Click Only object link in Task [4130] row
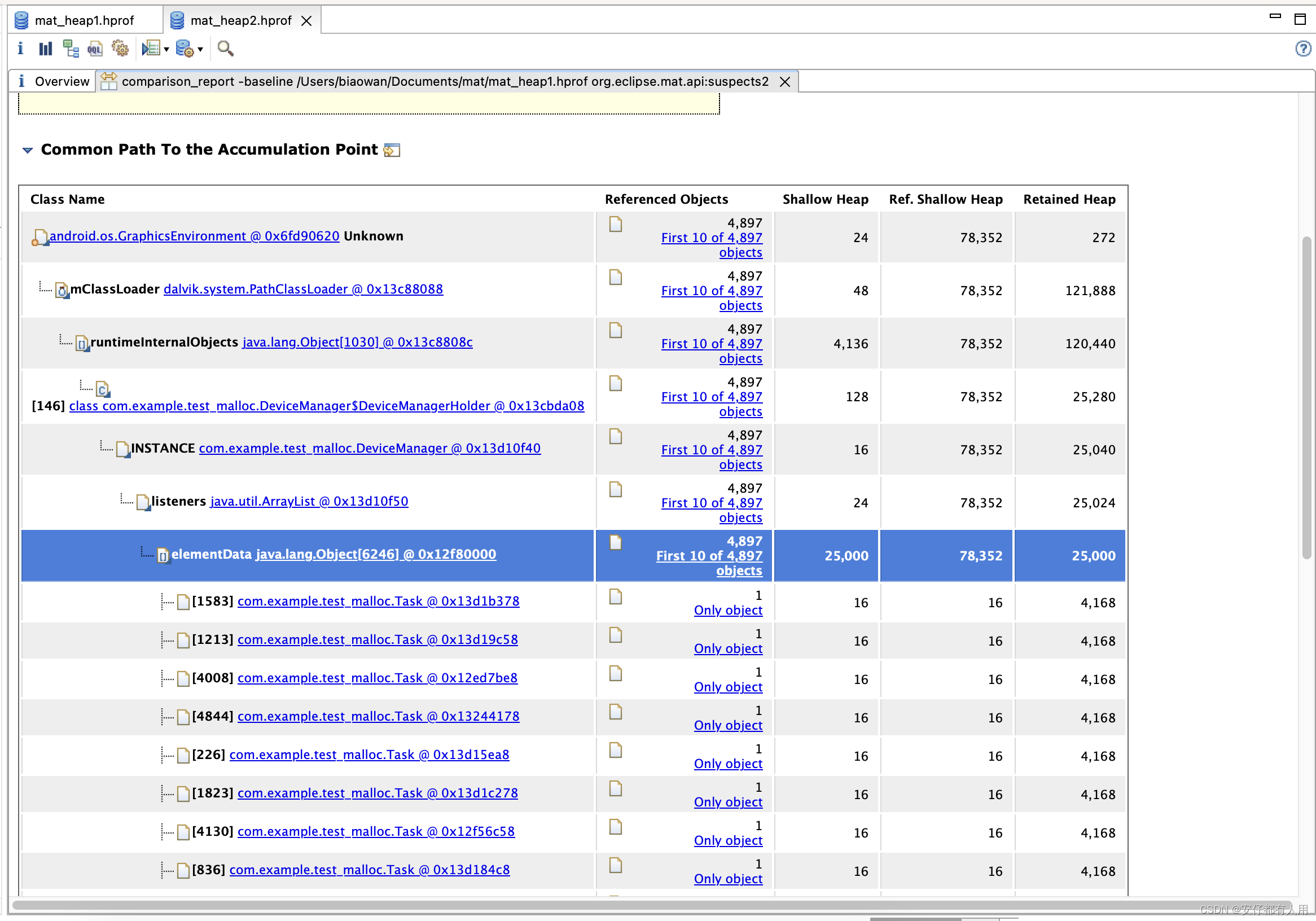 728,841
